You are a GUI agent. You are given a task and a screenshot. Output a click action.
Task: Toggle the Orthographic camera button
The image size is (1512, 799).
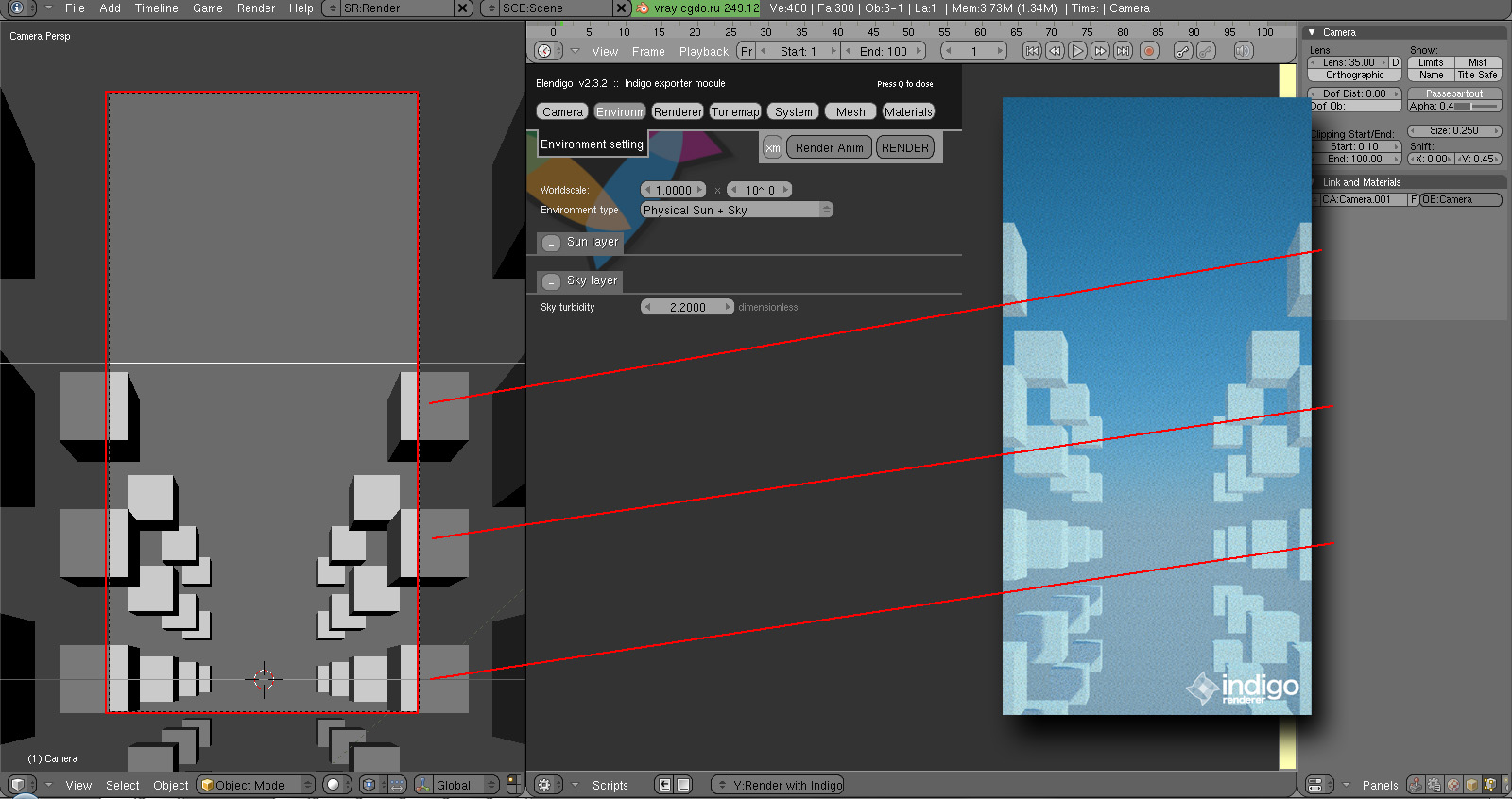pos(1354,76)
